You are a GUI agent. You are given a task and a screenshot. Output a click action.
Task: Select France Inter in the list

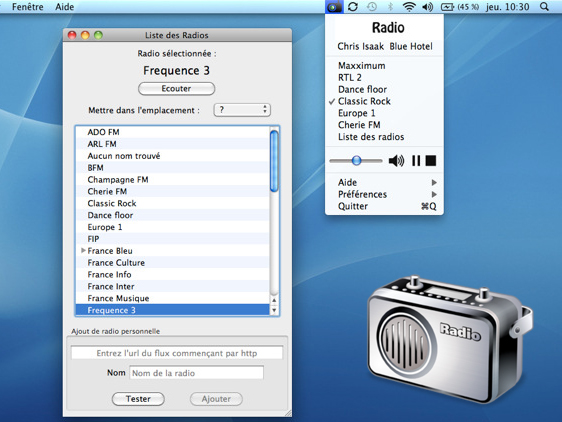coord(173,286)
